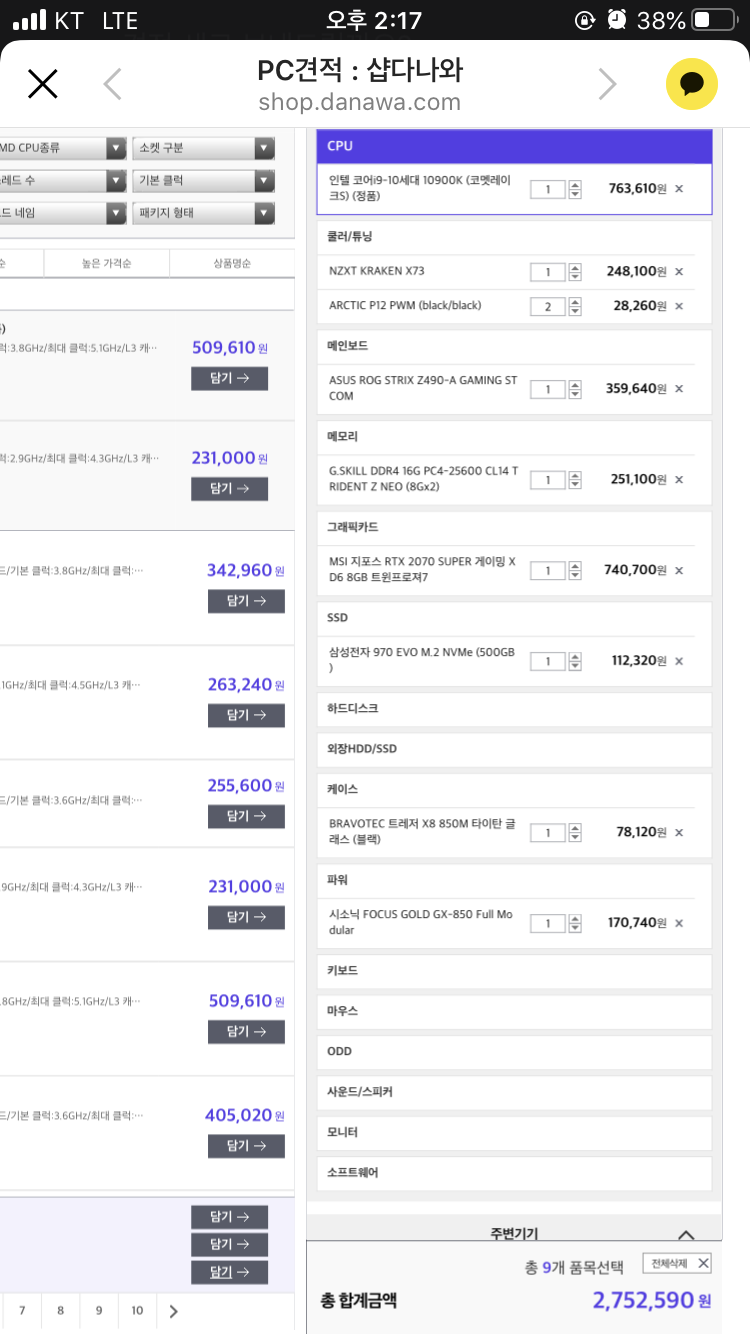Select the 쿨러/튜닝 category header
Viewport: 750px width, 1334px height.
pos(514,237)
